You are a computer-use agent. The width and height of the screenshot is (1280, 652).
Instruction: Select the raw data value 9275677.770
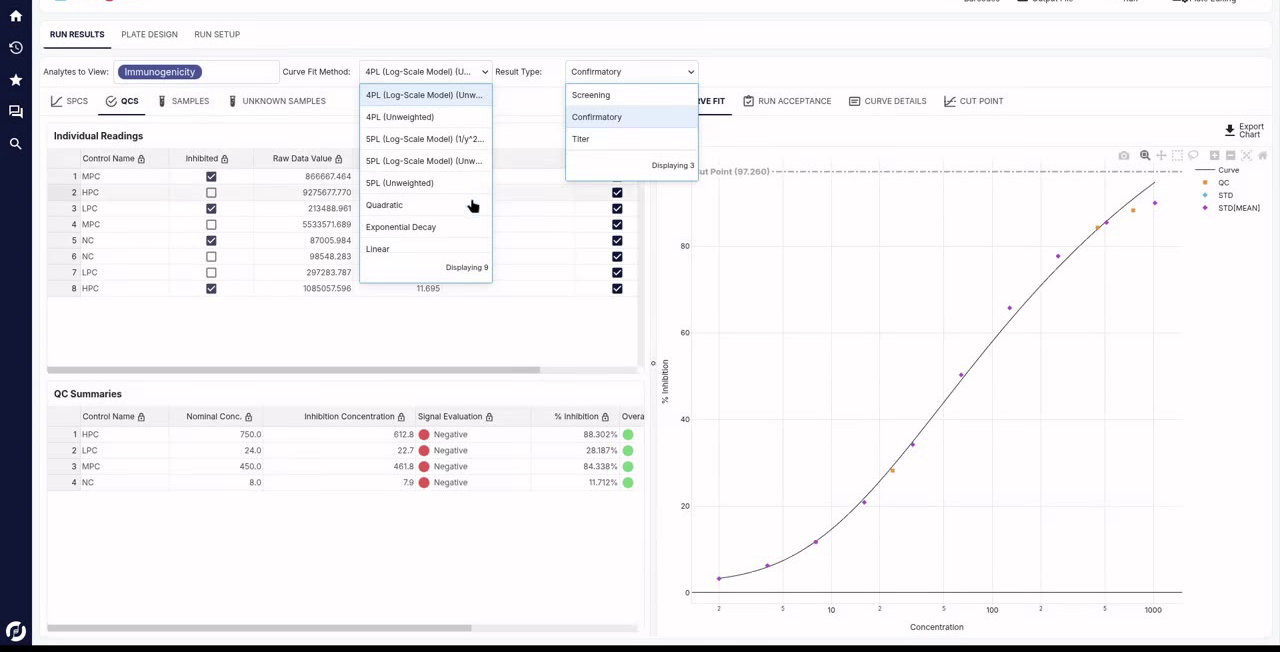328,193
